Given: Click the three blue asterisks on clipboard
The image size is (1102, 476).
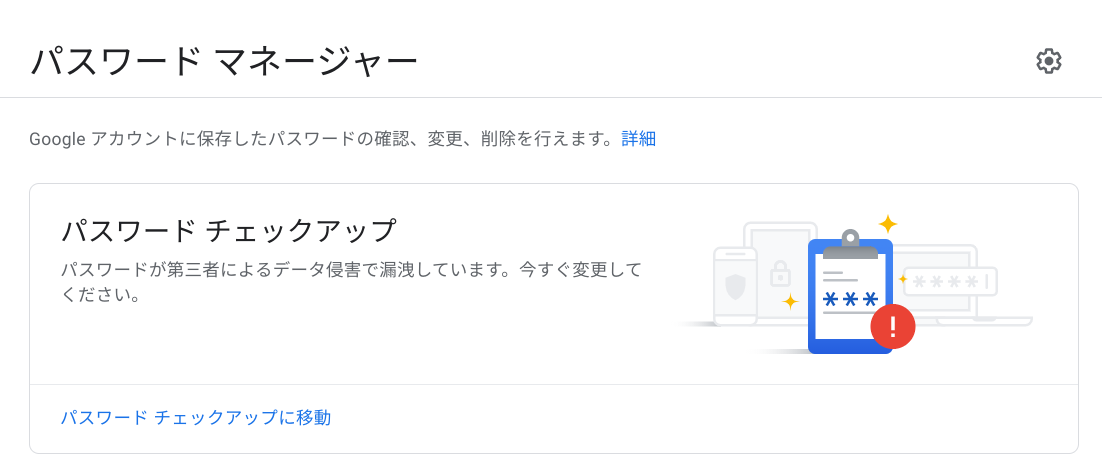Looking at the screenshot, I should 850,300.
